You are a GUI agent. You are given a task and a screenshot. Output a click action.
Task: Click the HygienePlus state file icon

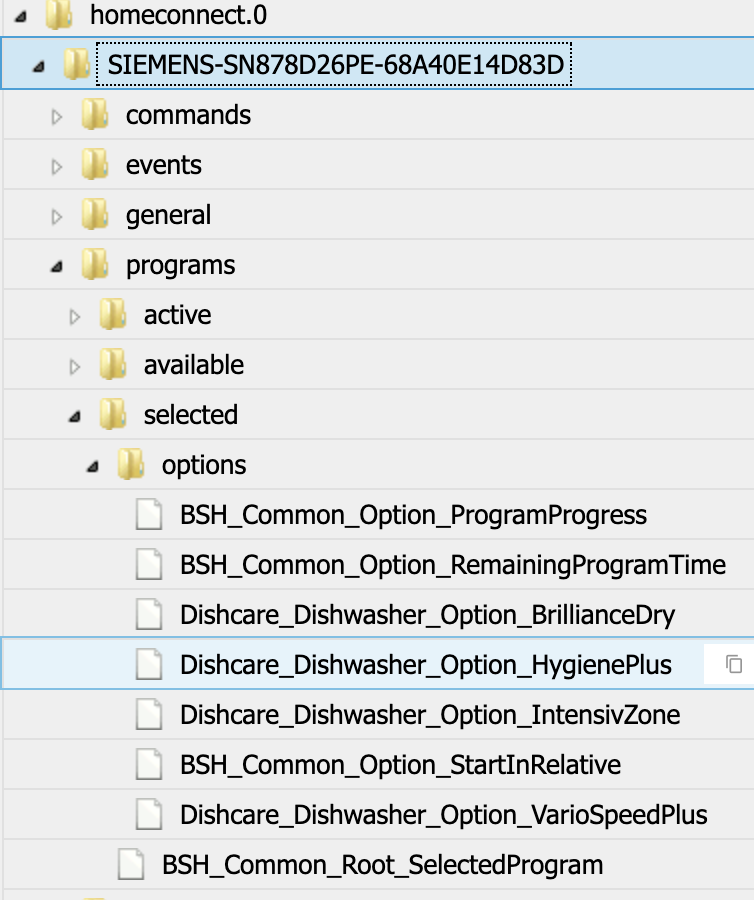point(149,664)
